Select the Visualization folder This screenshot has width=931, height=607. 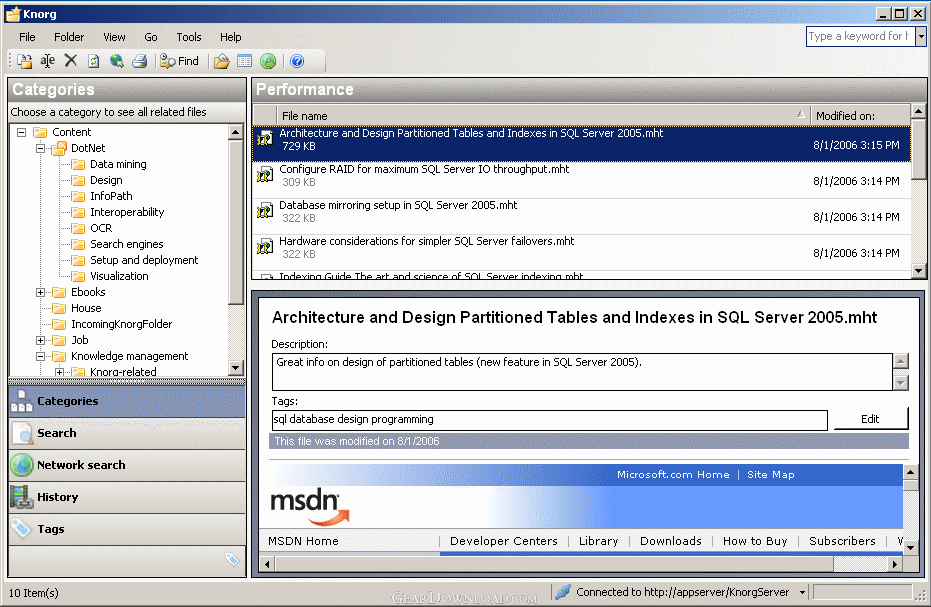click(x=119, y=276)
